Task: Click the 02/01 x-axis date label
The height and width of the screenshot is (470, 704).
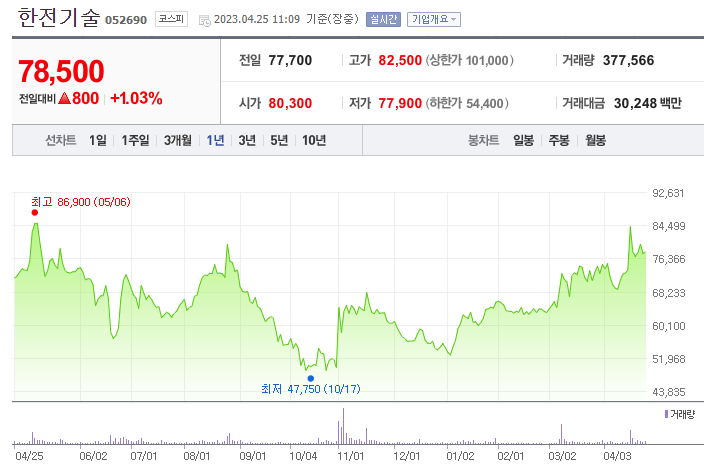Action: [510, 456]
